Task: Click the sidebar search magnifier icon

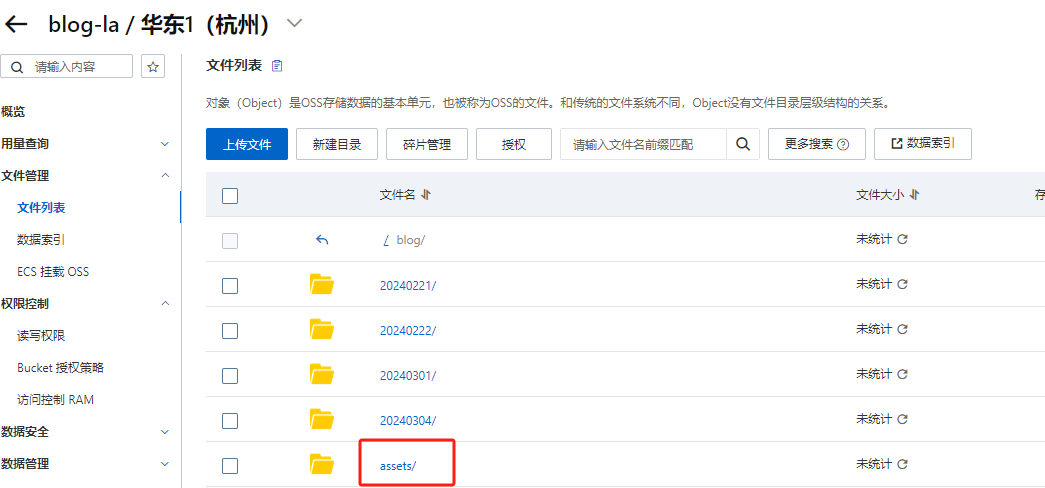Action: pos(17,67)
